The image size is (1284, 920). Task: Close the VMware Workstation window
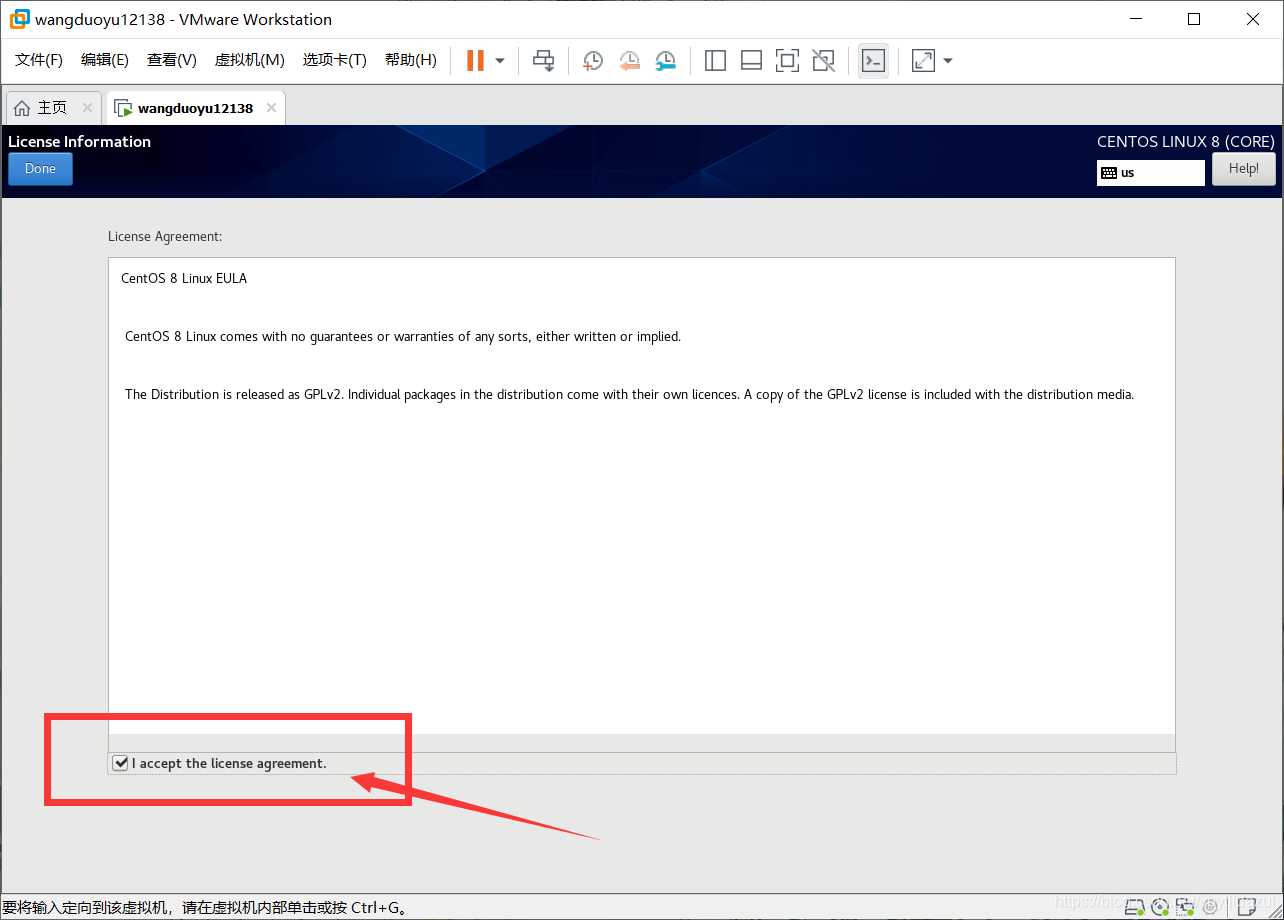[x=1253, y=19]
